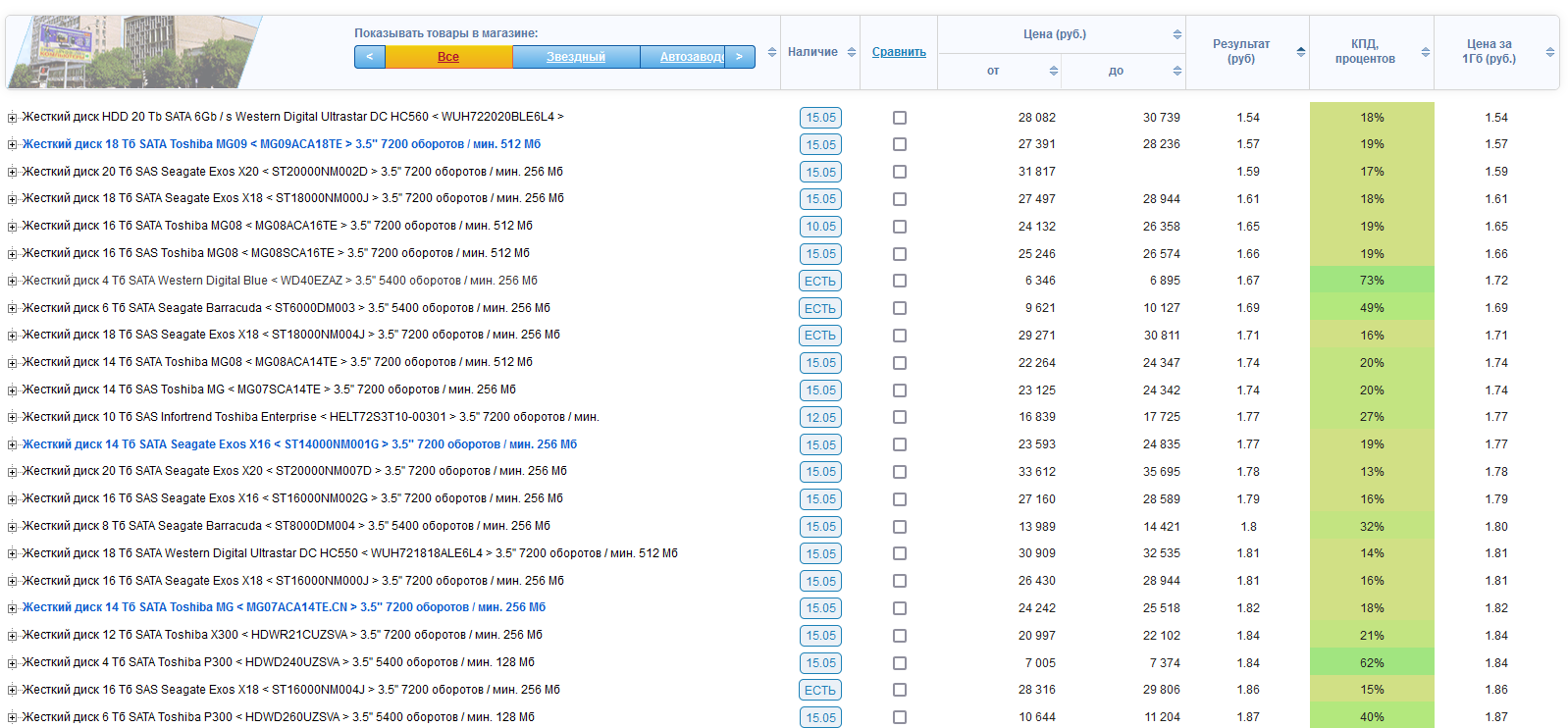Viewport: 1568px width, 728px height.
Task: Expand row Toshiba MG08 MG08ACA16TE
Action: click(x=13, y=227)
